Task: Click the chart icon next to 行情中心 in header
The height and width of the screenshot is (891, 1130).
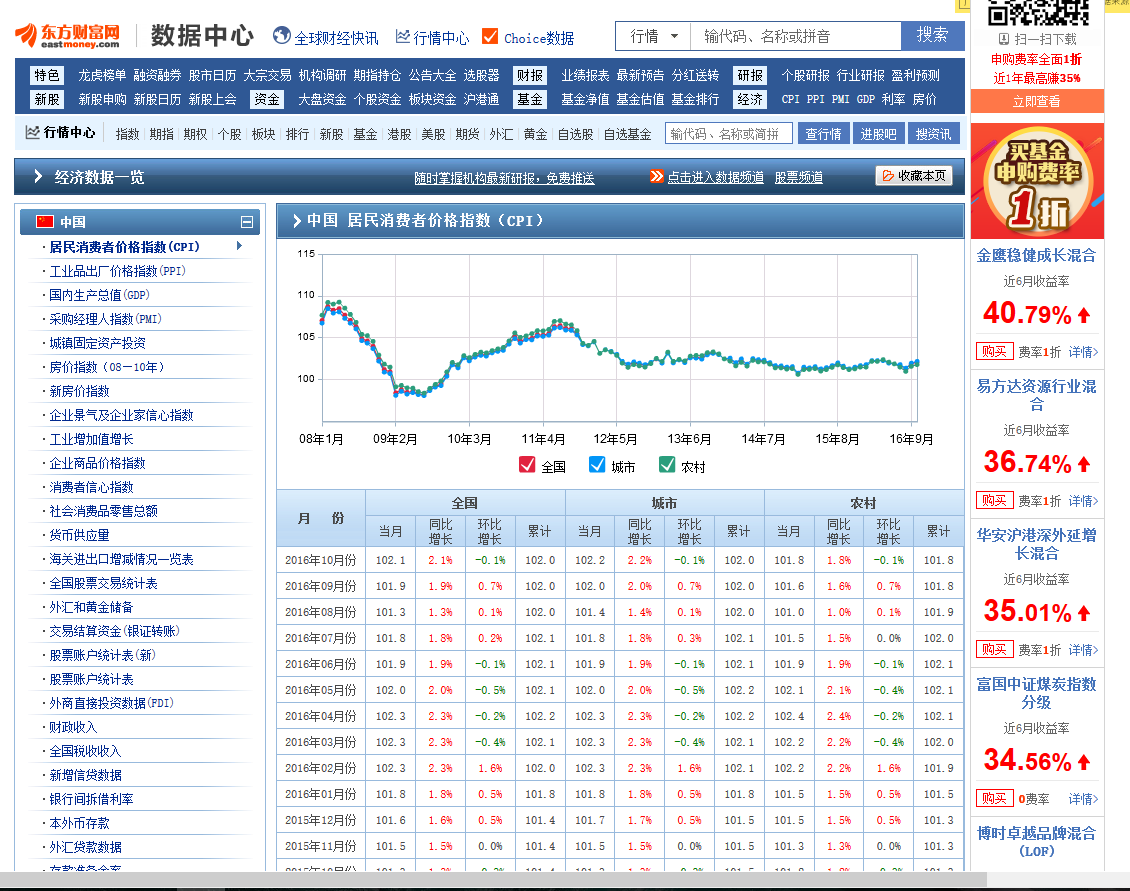Action: (x=403, y=37)
